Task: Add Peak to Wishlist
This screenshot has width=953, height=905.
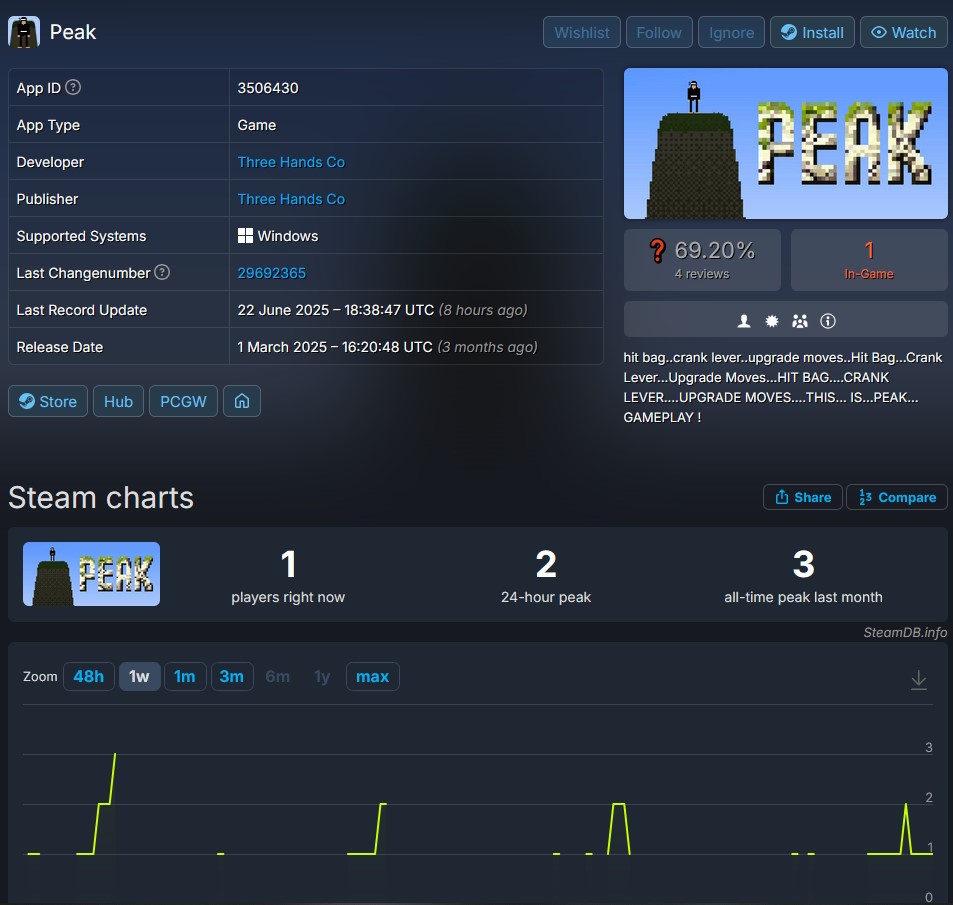Action: tap(582, 32)
